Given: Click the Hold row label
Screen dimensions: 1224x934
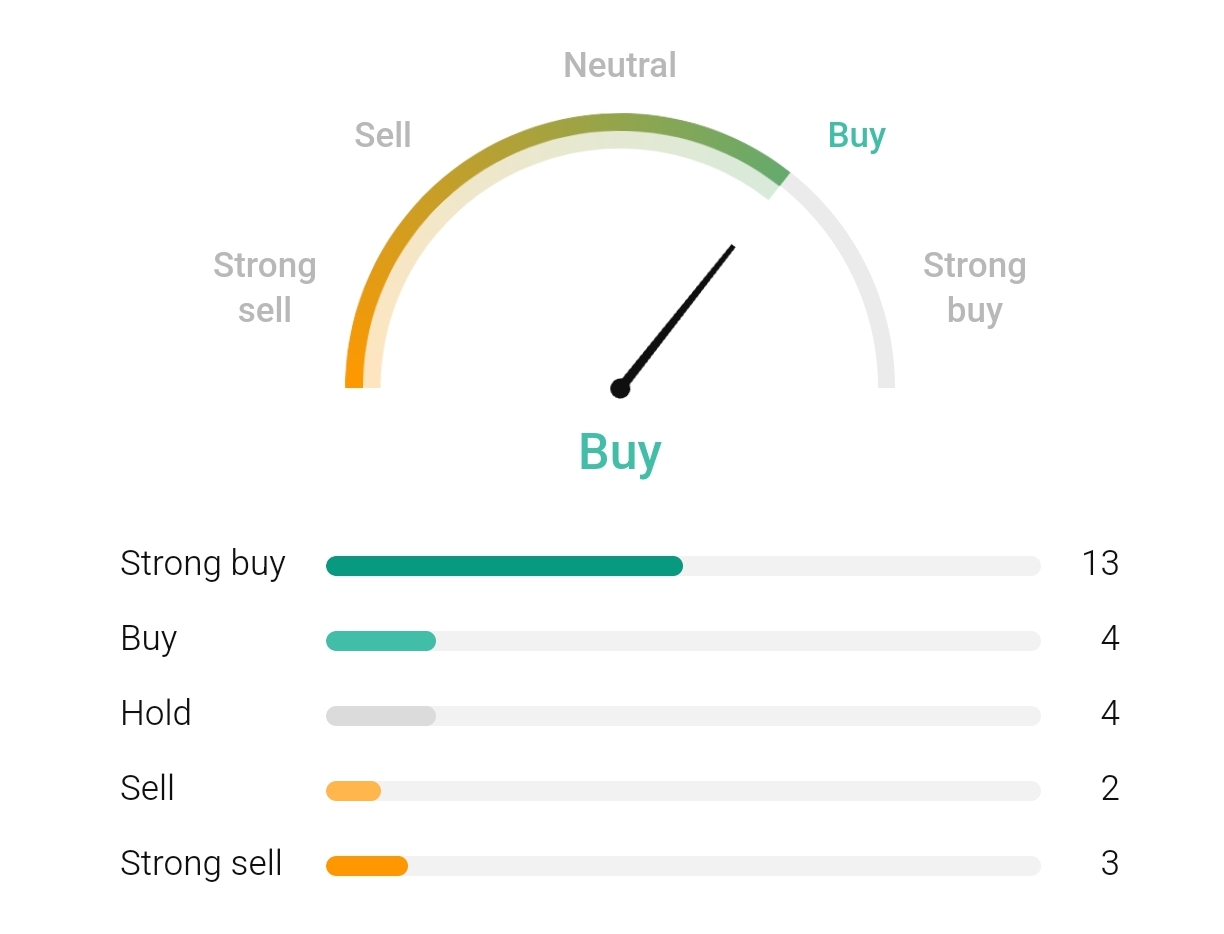Looking at the screenshot, I should tap(156, 713).
